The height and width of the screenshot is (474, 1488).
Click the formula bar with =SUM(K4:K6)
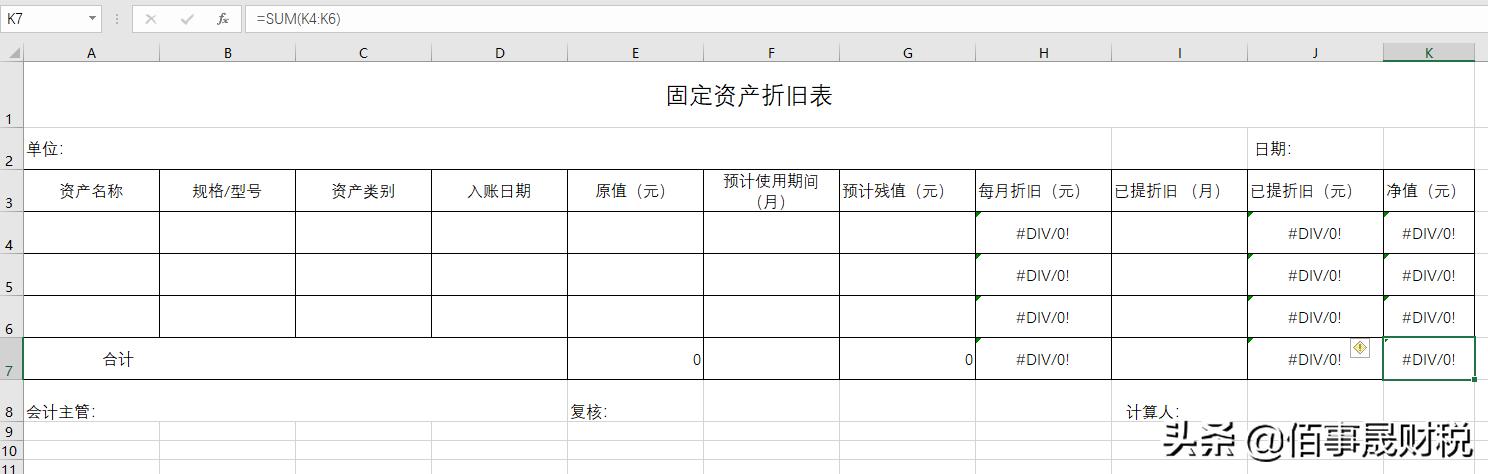click(x=866, y=19)
